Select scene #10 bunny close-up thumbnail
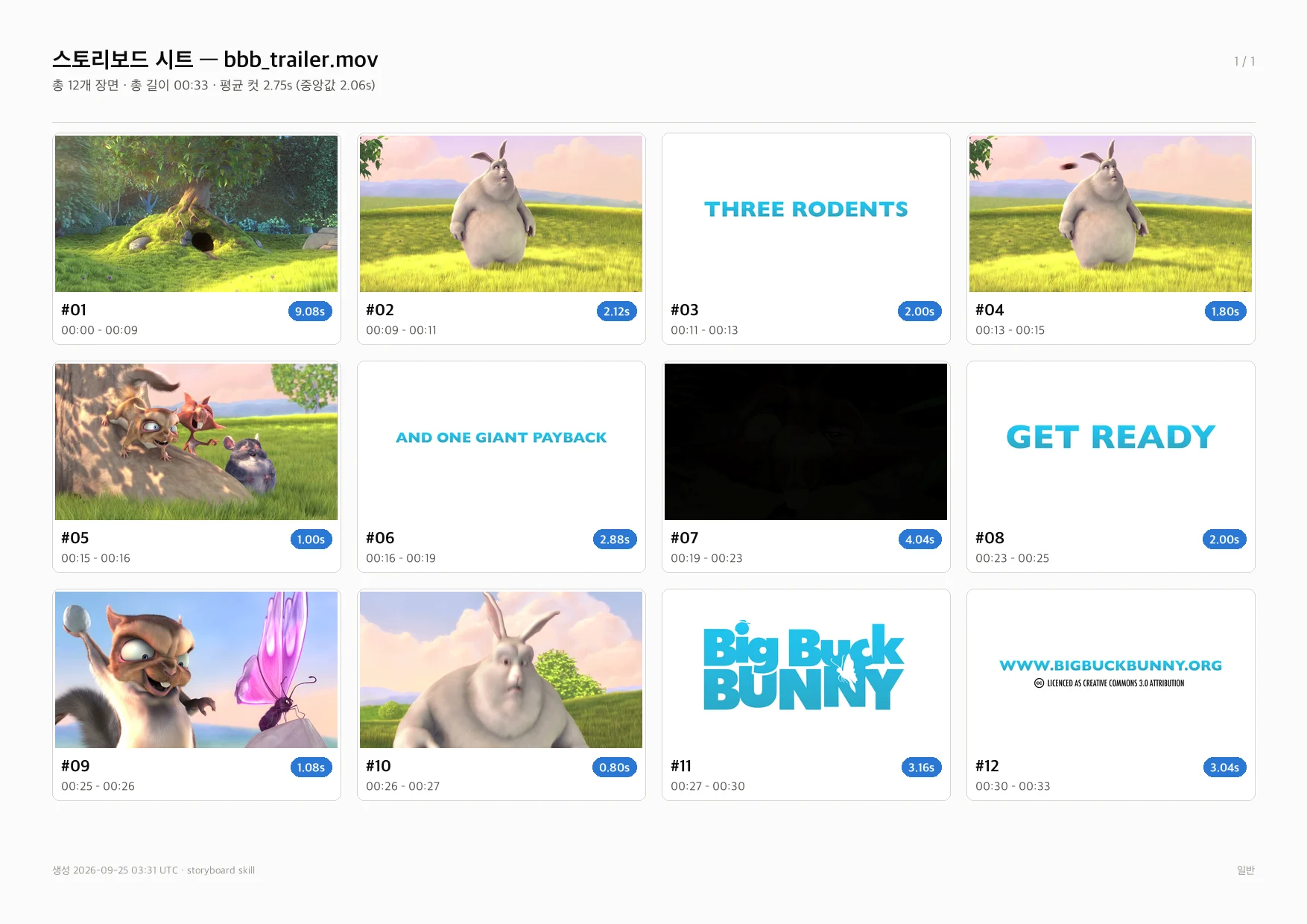The height and width of the screenshot is (924, 1307). 501,670
